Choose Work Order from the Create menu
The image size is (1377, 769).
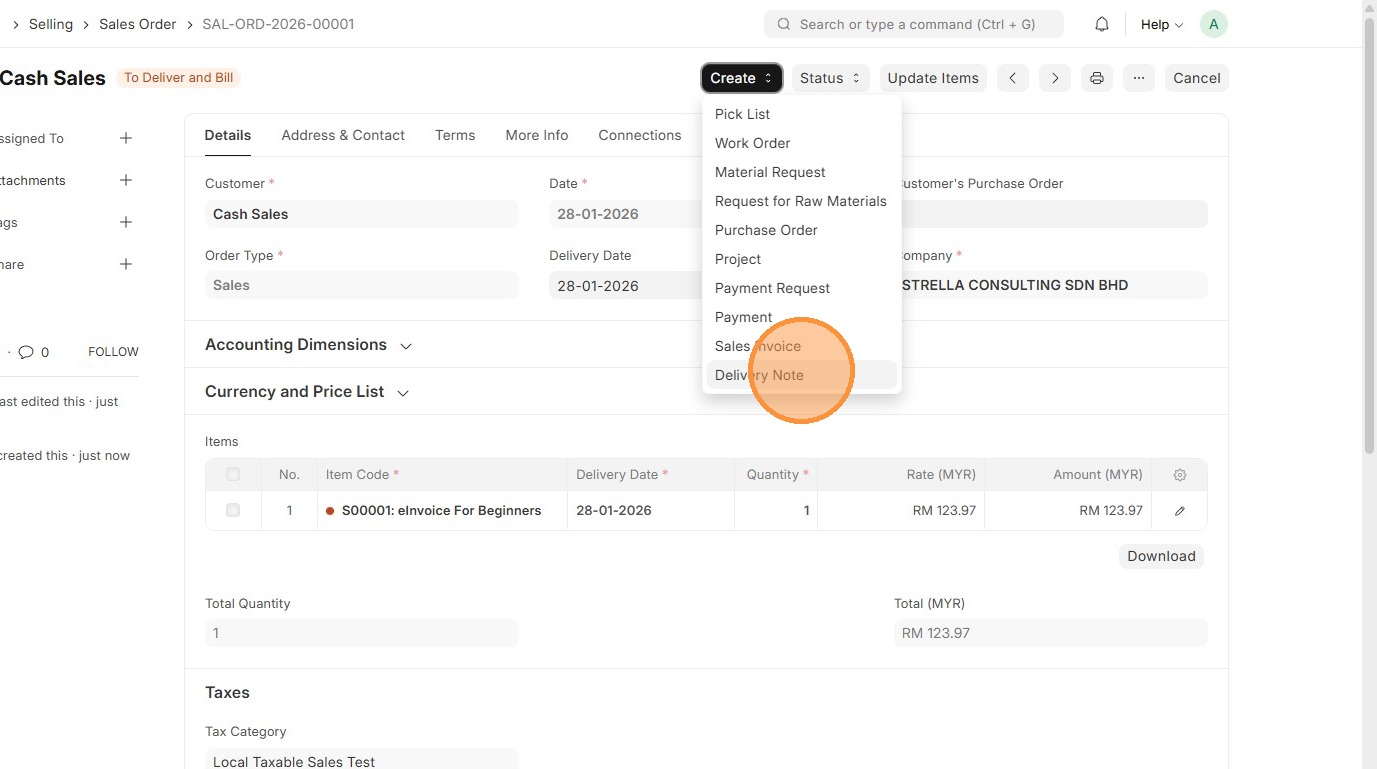click(801, 143)
